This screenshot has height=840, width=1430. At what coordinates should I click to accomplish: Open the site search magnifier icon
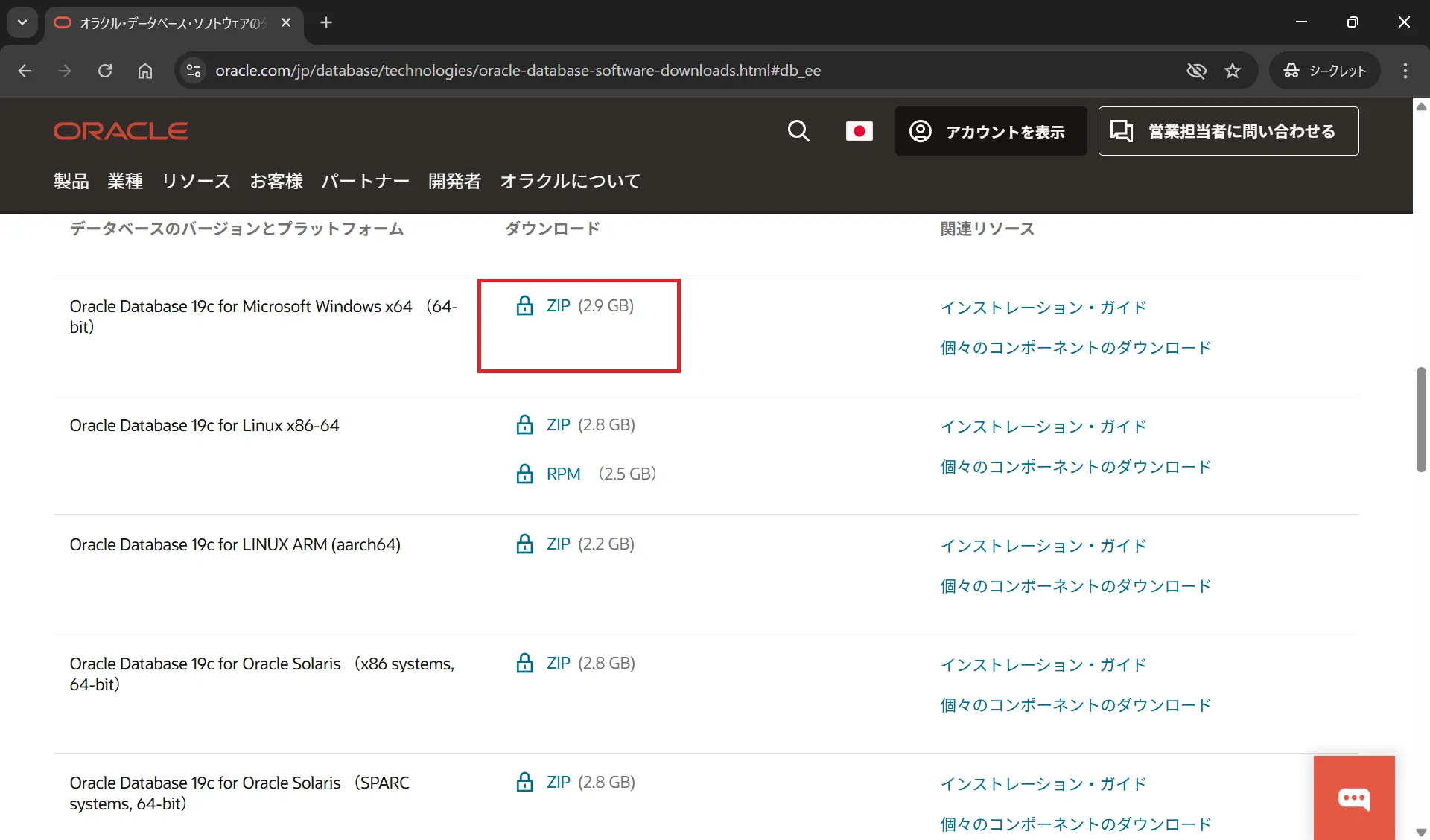pyautogui.click(x=798, y=131)
